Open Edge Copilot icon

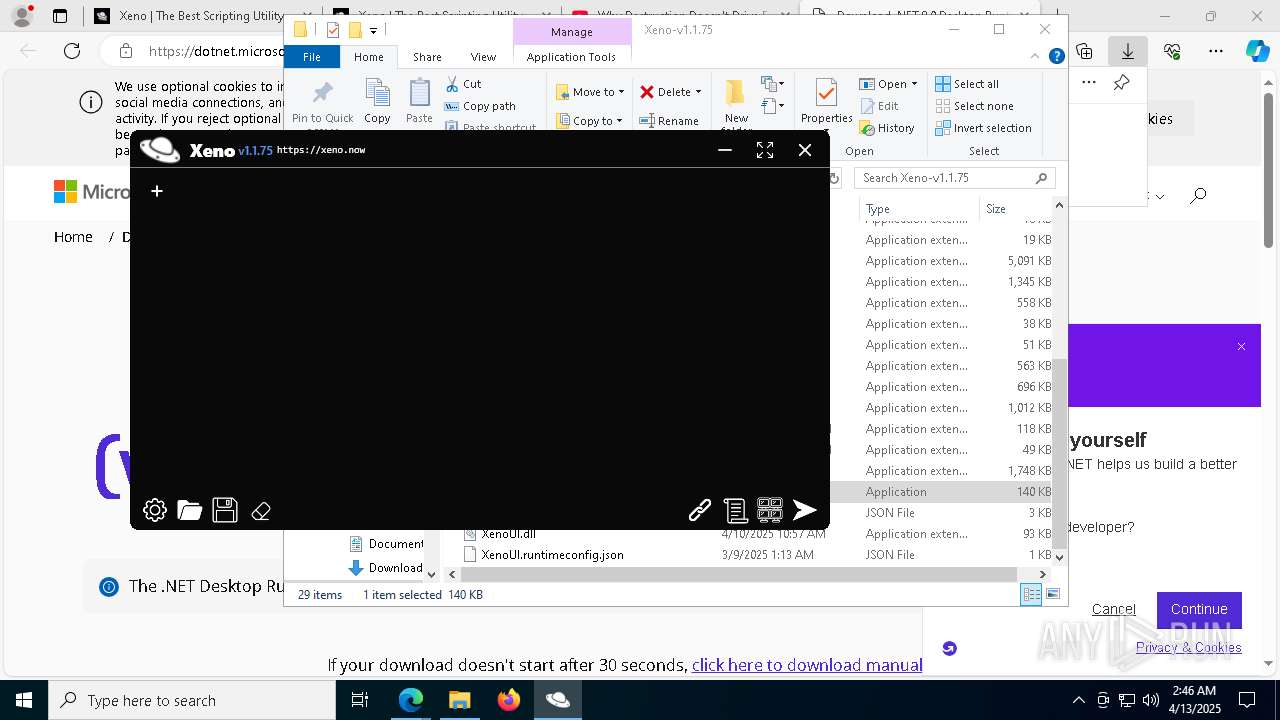pos(1257,51)
